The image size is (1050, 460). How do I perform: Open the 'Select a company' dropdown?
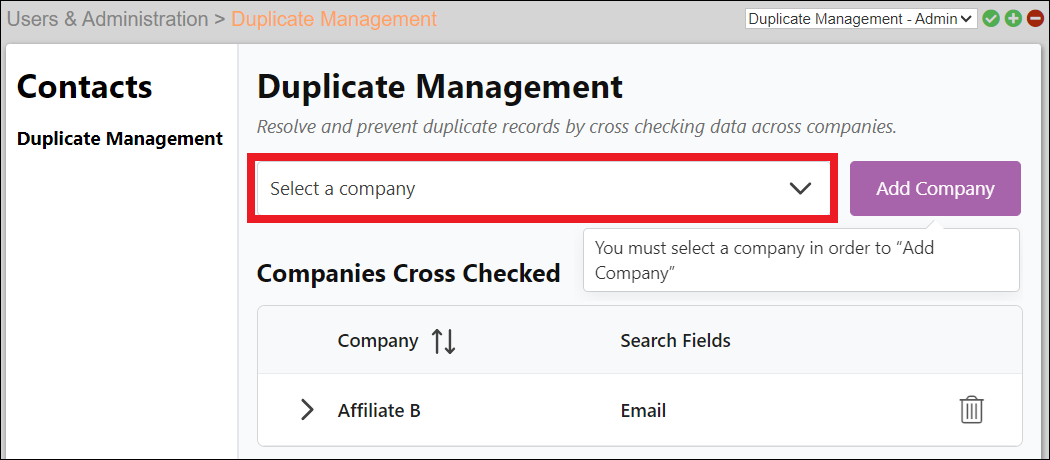pos(541,189)
